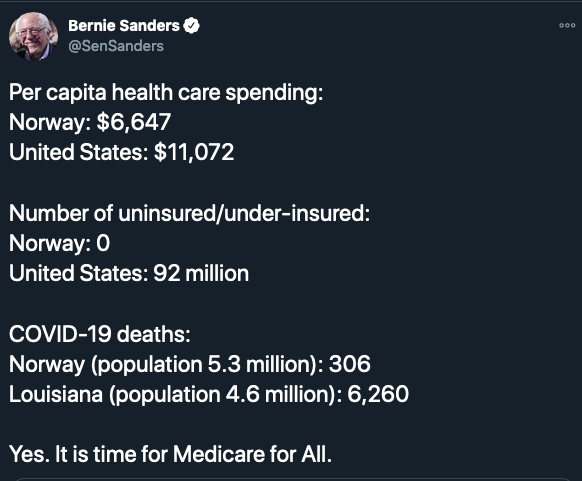The width and height of the screenshot is (582, 481).
Task: Open the three-dot more options menu
Action: coord(567,26)
